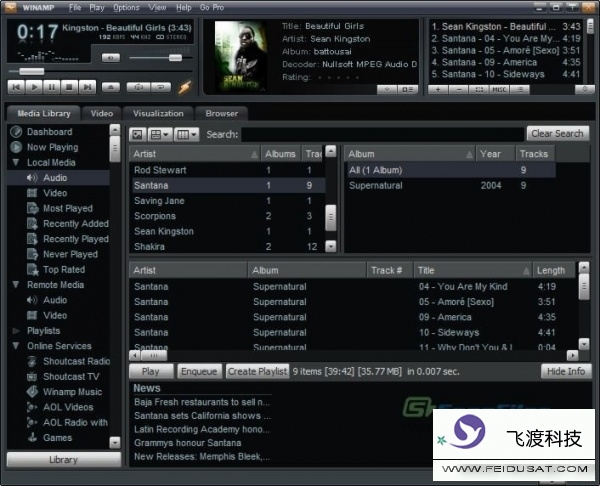Click the playlist select button
Screen dimensions: 600x486
point(479,90)
